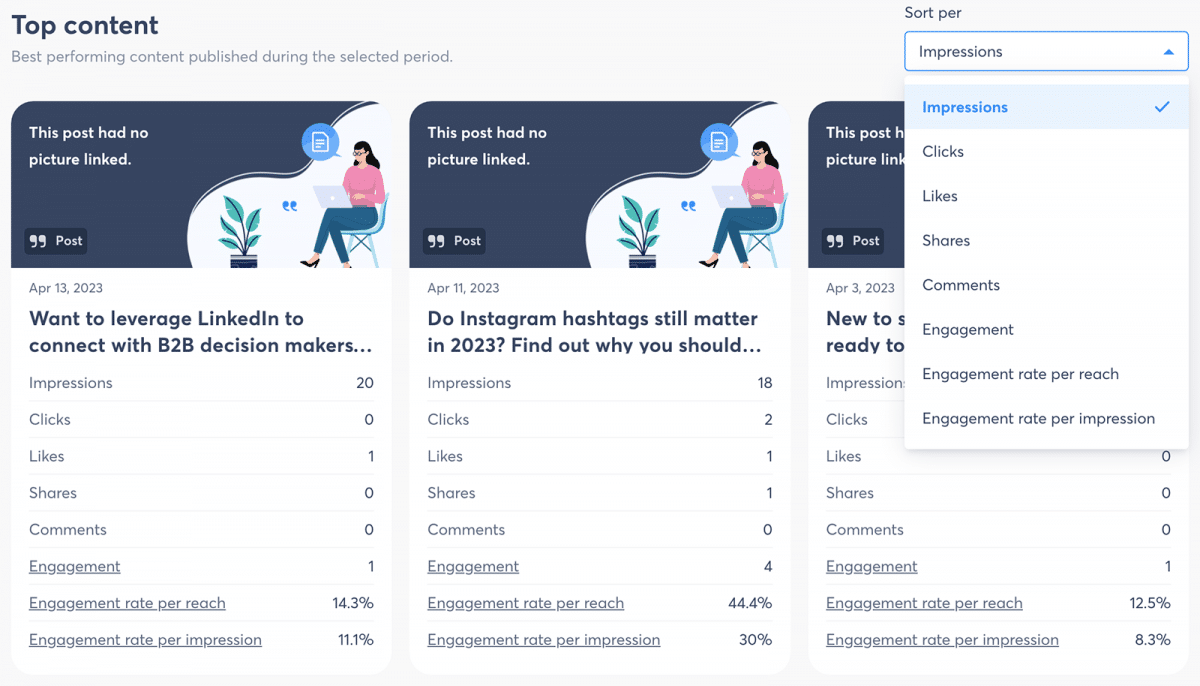
Task: Click Engagement link on the Apr 13 card
Action: (75, 566)
